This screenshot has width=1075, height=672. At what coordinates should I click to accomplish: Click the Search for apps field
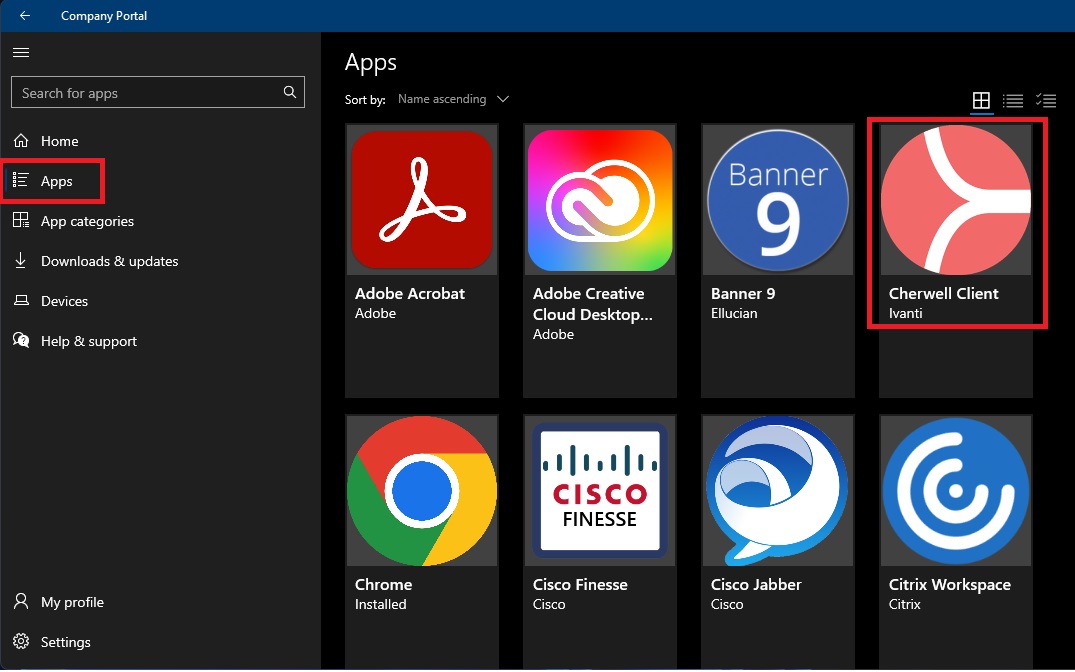(145, 93)
